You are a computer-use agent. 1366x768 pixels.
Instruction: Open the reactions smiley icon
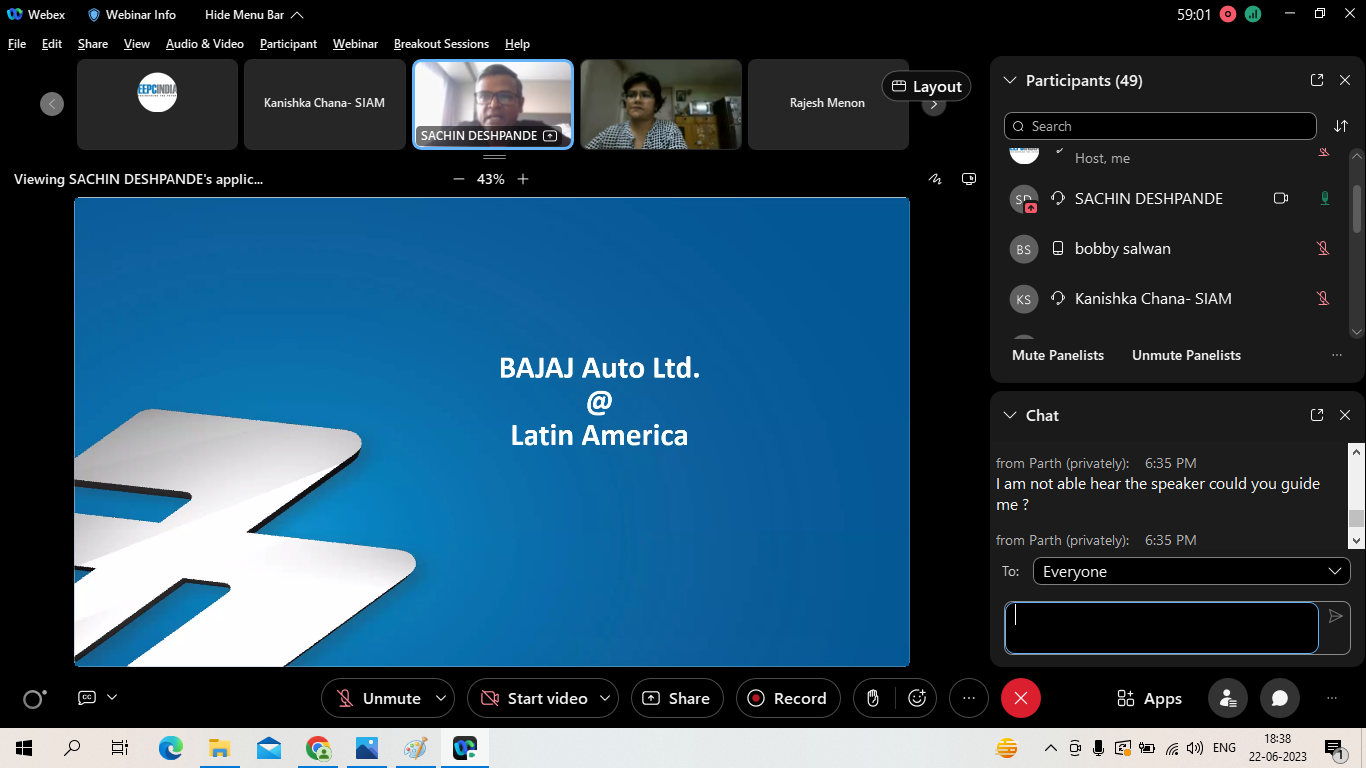917,698
